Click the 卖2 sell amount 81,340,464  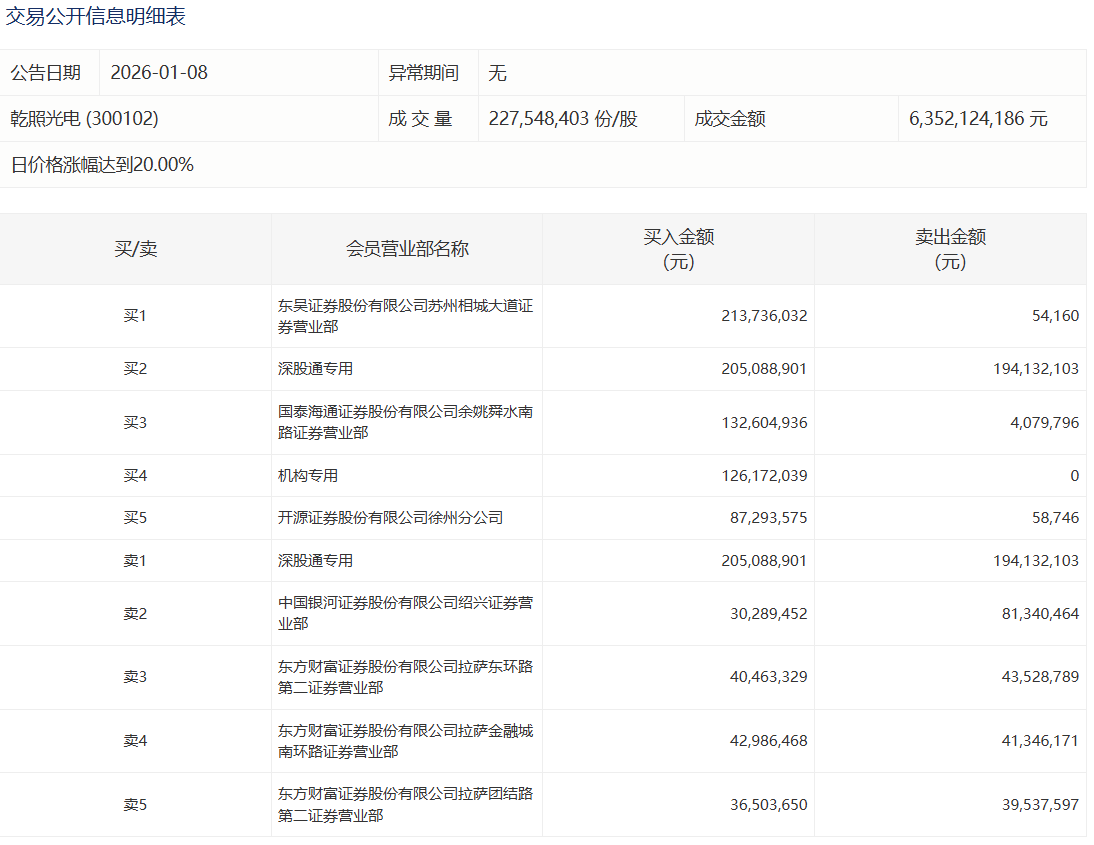tap(1036, 613)
